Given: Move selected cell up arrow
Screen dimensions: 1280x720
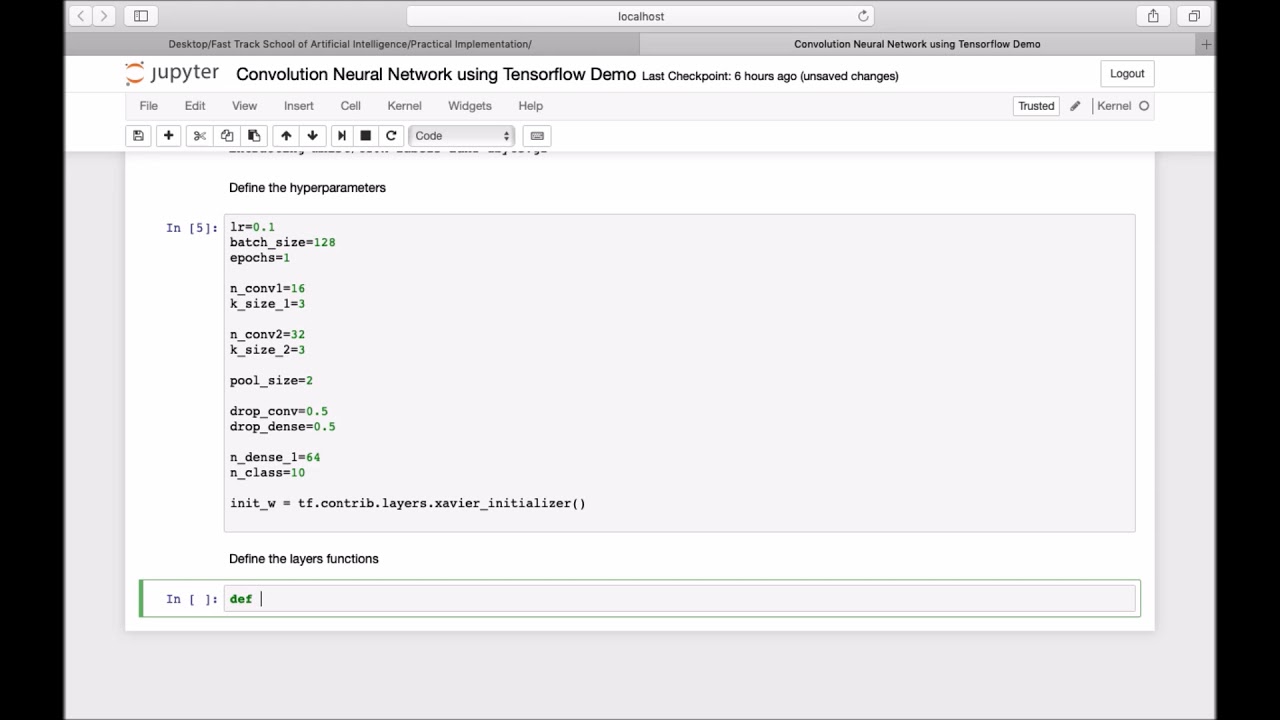Looking at the screenshot, I should pos(286,136).
